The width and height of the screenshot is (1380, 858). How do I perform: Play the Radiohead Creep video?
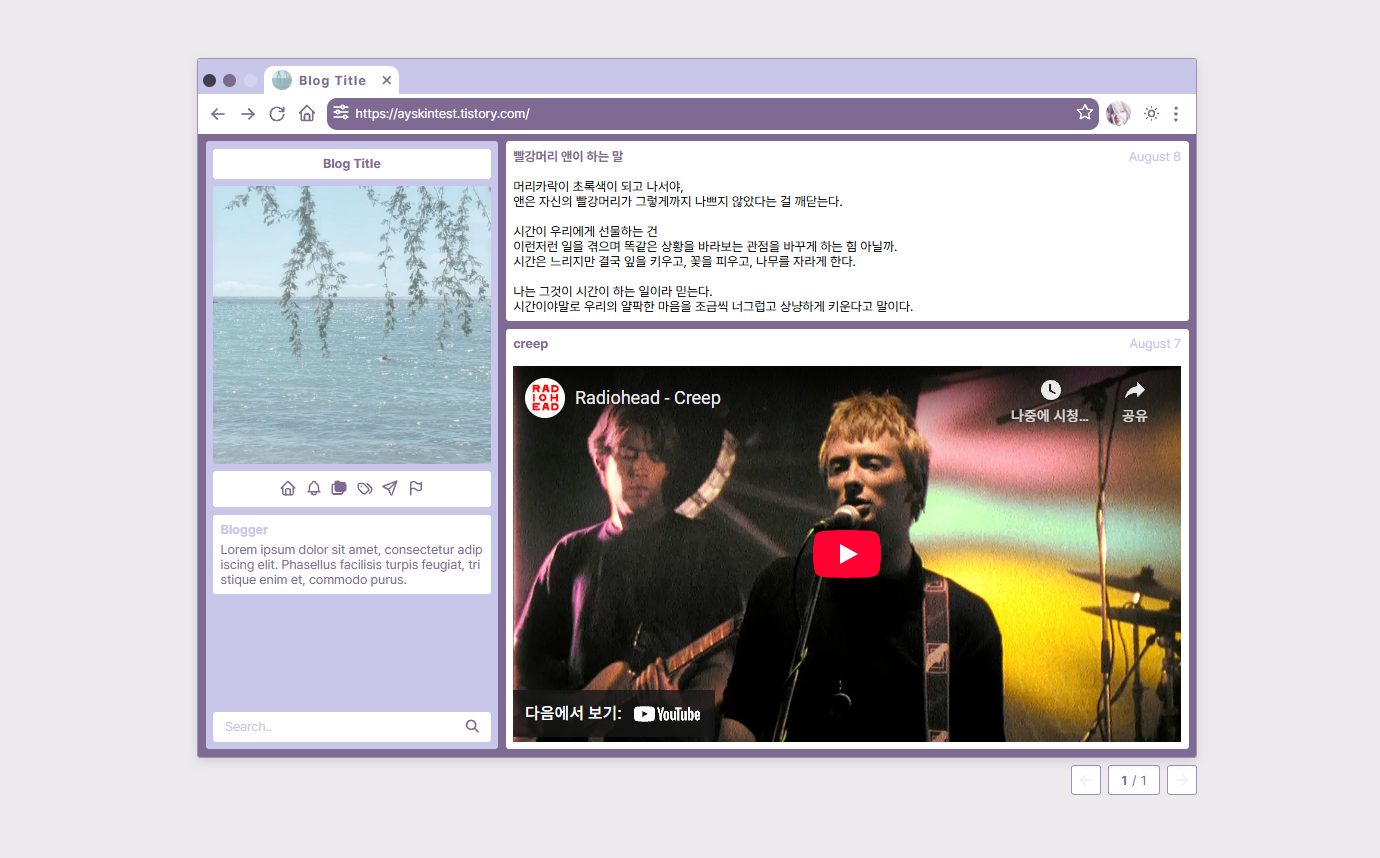coord(847,554)
